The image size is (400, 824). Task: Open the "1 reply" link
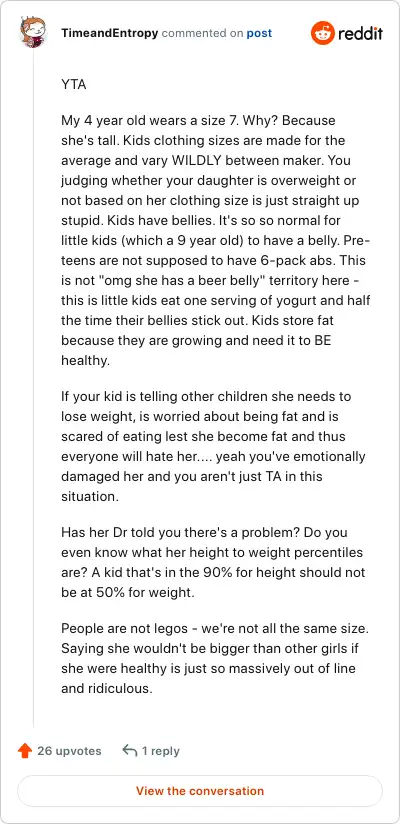click(x=160, y=751)
